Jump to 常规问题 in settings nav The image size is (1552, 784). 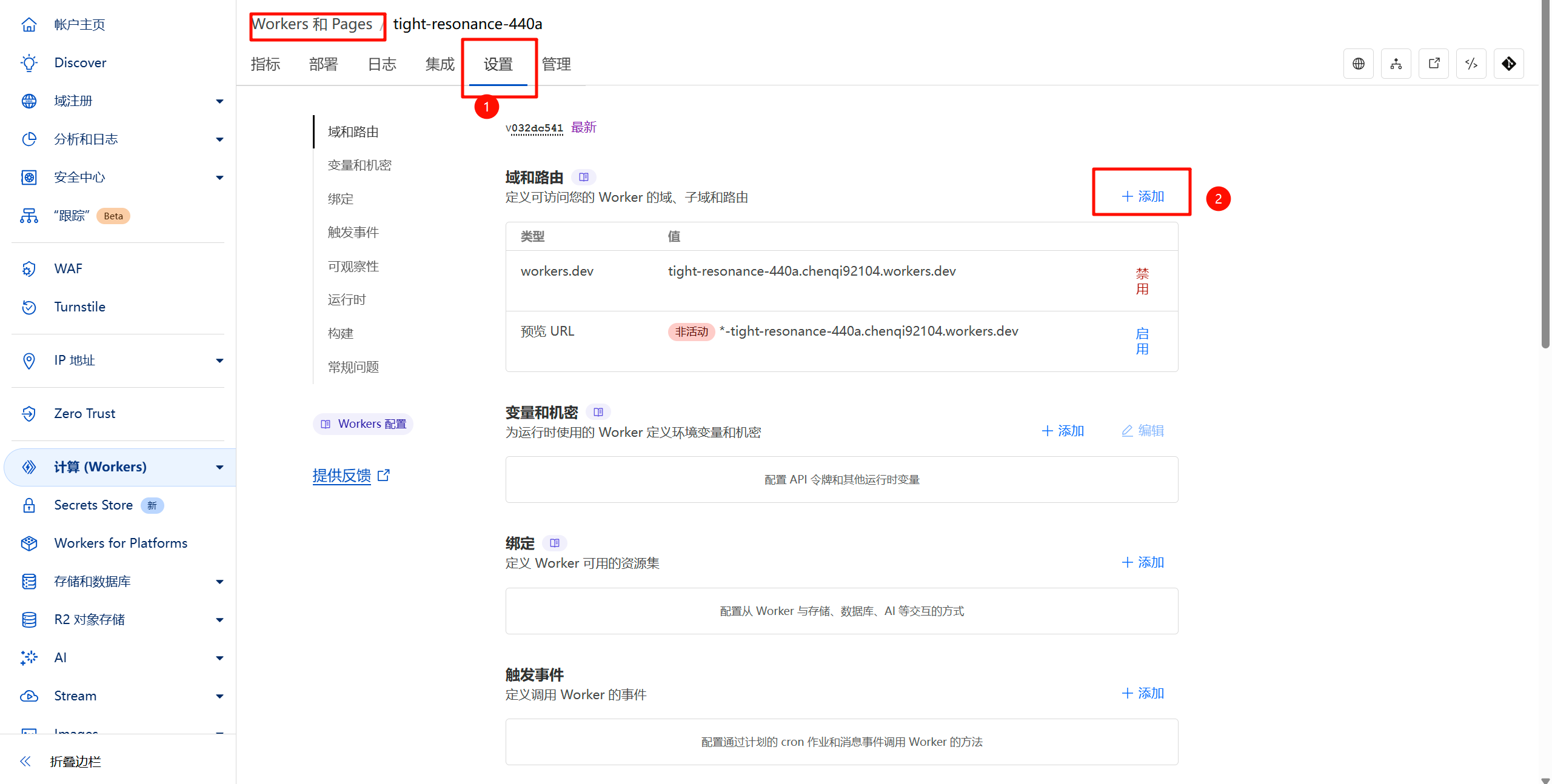coord(353,367)
